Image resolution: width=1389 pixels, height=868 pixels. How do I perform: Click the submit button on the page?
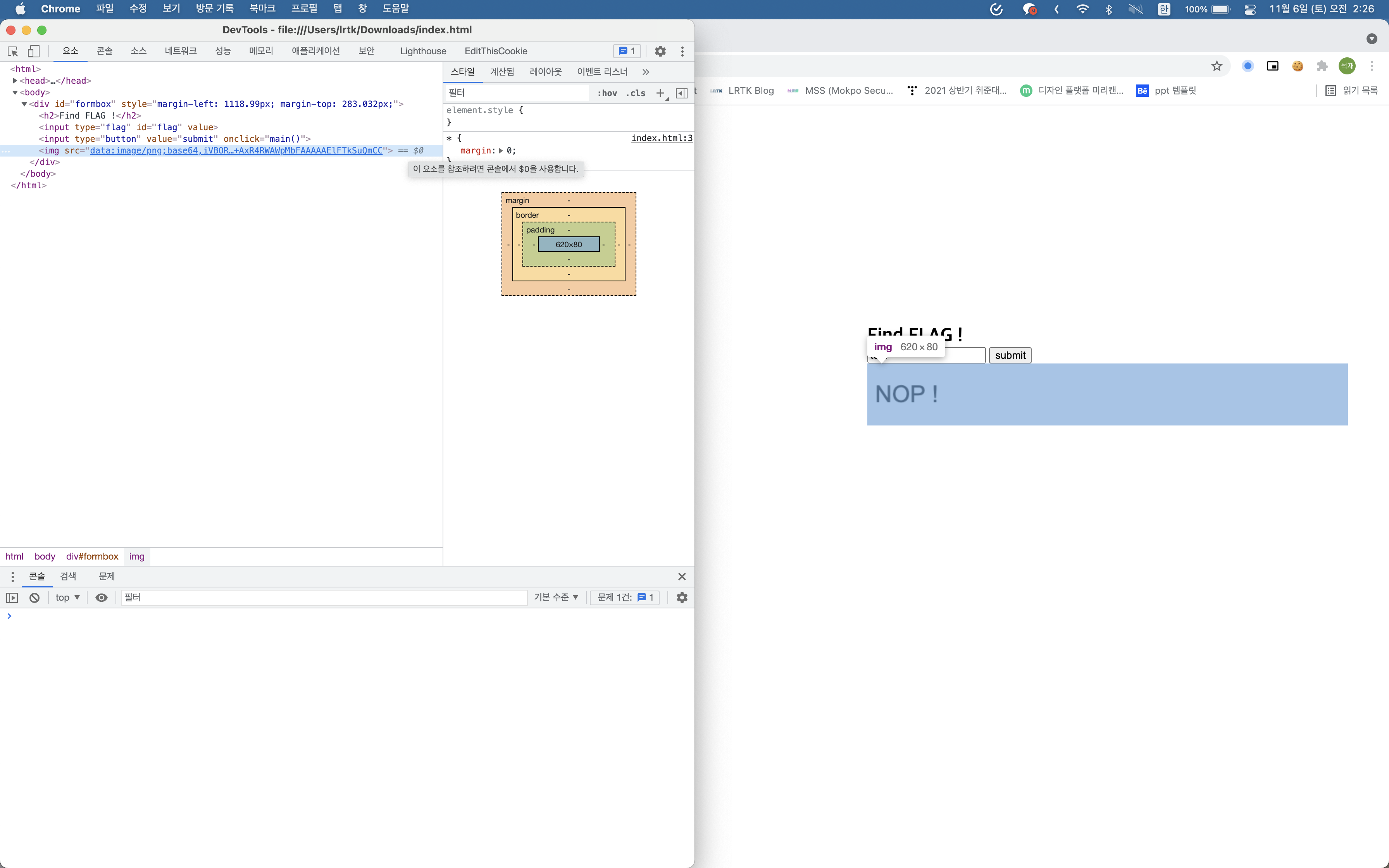[1010, 355]
